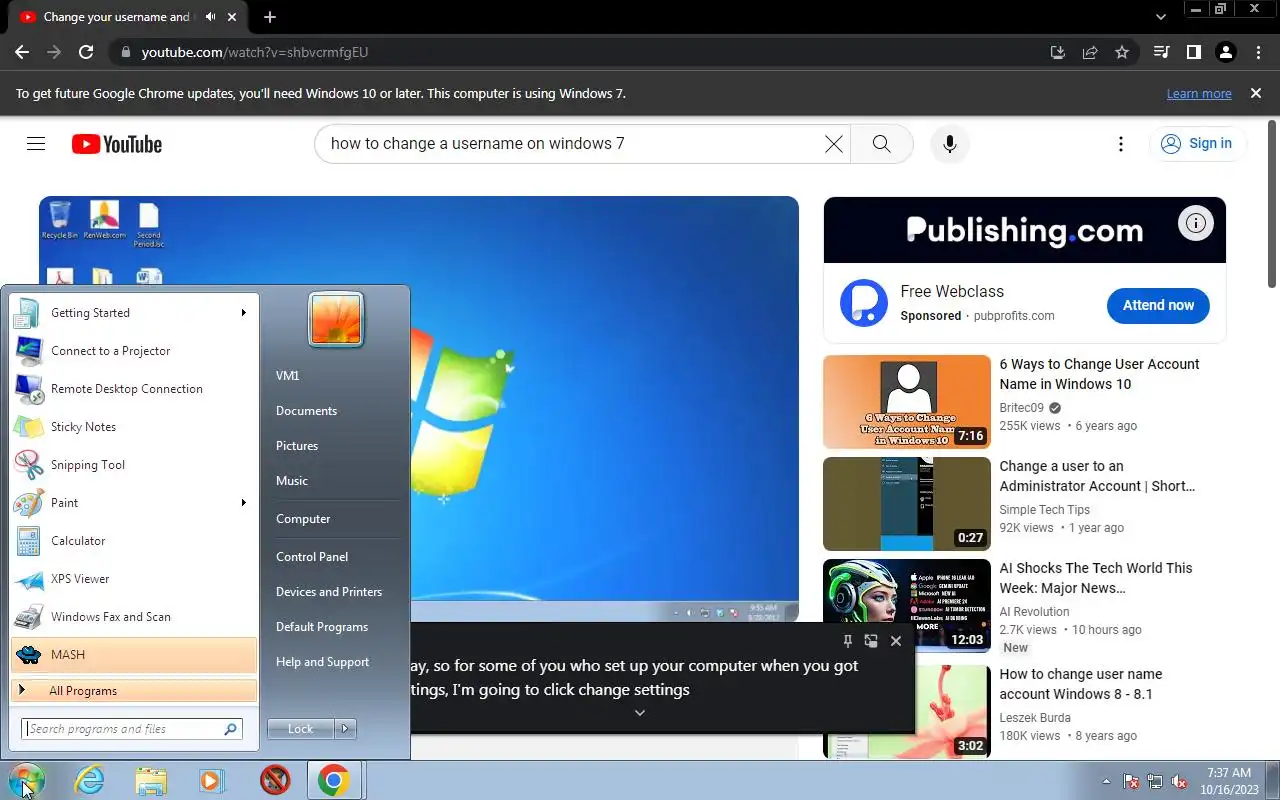The height and width of the screenshot is (800, 1280).
Task: Close the live caption box
Action: pyautogui.click(x=896, y=641)
